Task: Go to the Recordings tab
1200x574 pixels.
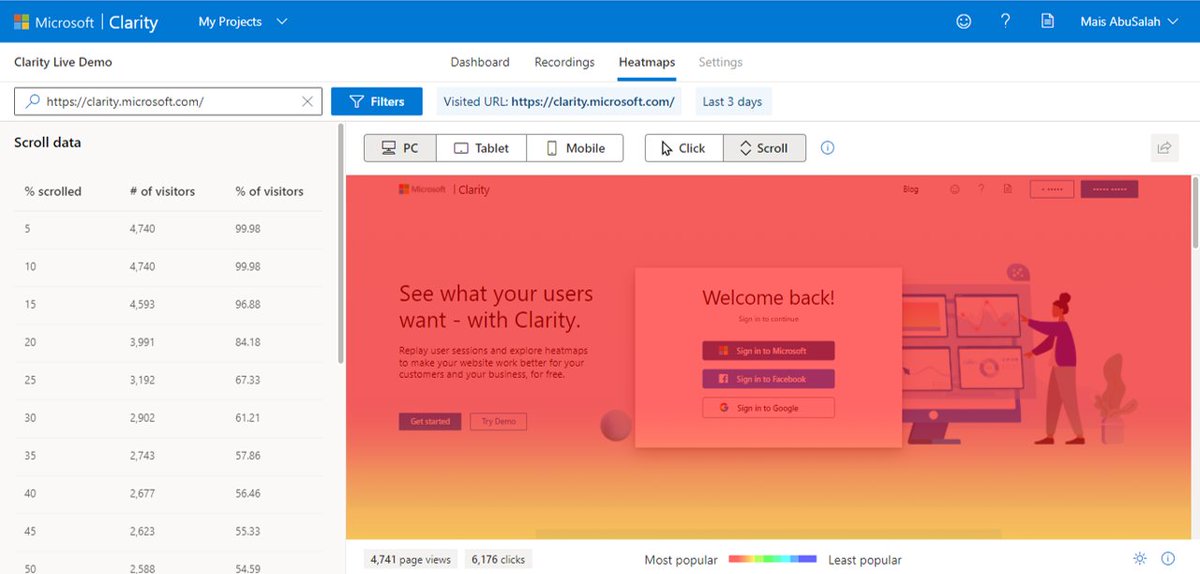Action: (564, 62)
